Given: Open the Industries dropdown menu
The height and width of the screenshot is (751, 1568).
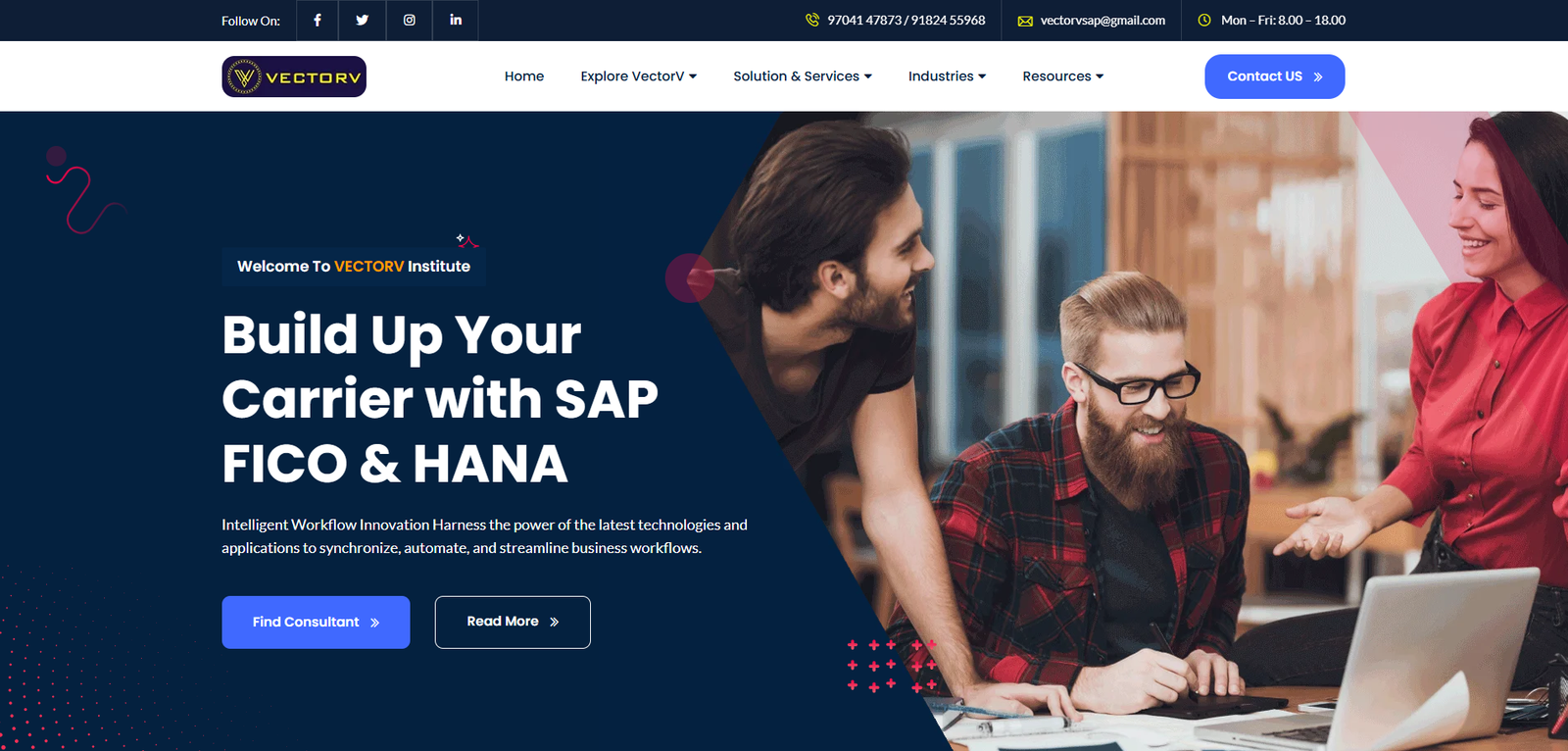Looking at the screenshot, I should [x=947, y=76].
